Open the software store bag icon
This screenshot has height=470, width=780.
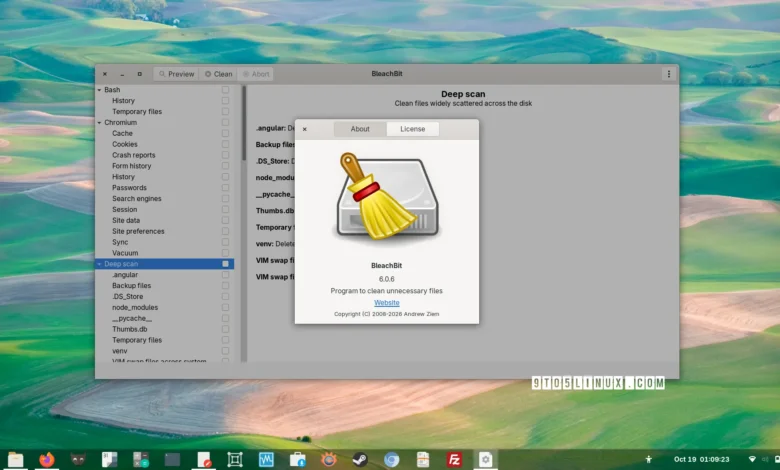click(297, 460)
